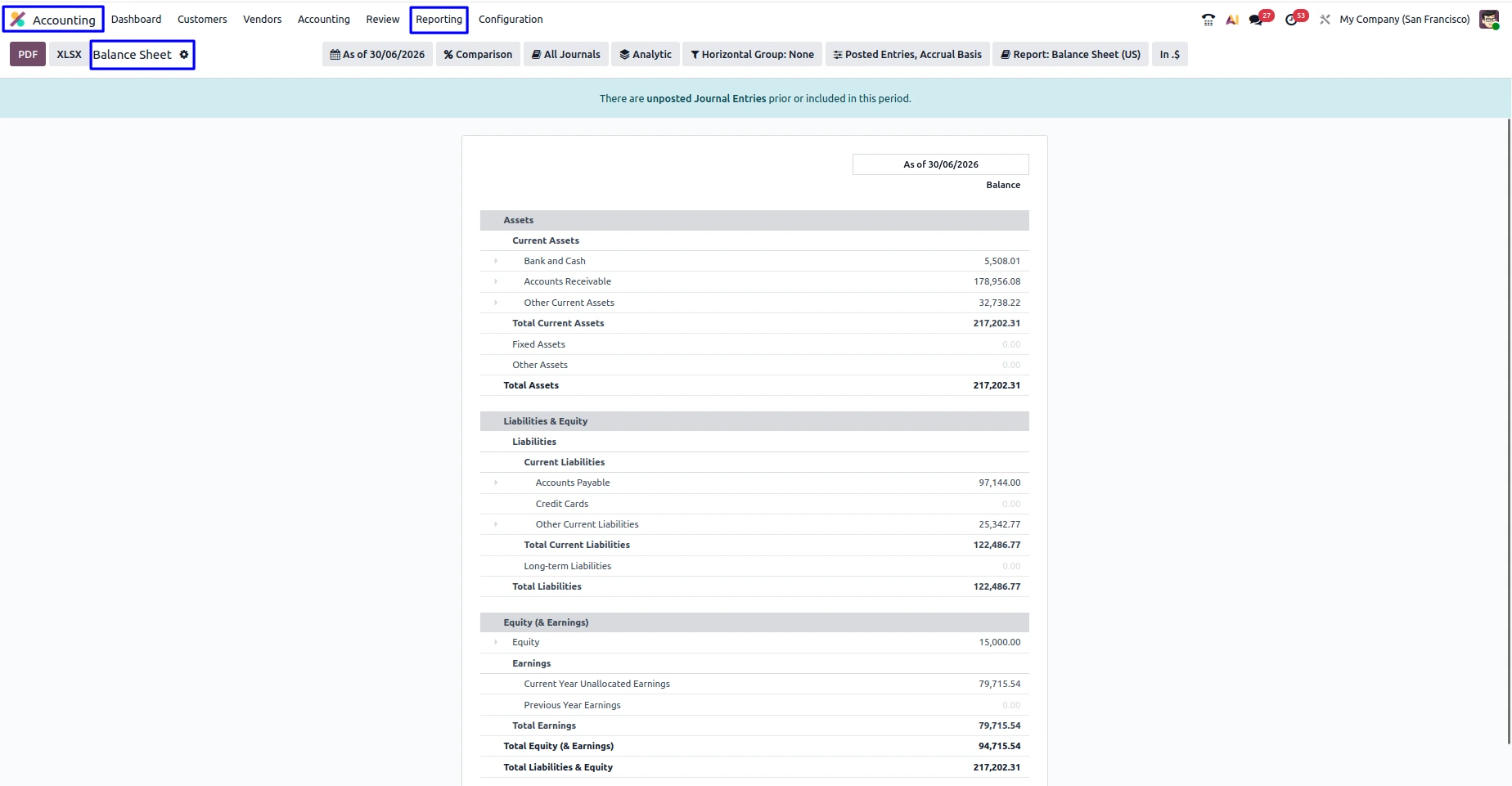Click the Accounting app logo
The width and height of the screenshot is (1512, 786).
coord(18,19)
